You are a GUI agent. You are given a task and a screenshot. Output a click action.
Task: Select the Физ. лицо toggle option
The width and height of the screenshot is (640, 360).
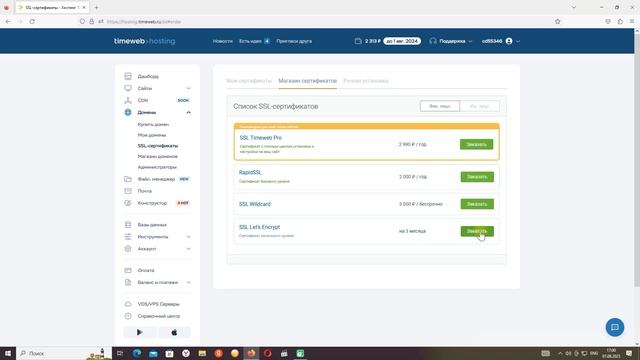[440, 106]
